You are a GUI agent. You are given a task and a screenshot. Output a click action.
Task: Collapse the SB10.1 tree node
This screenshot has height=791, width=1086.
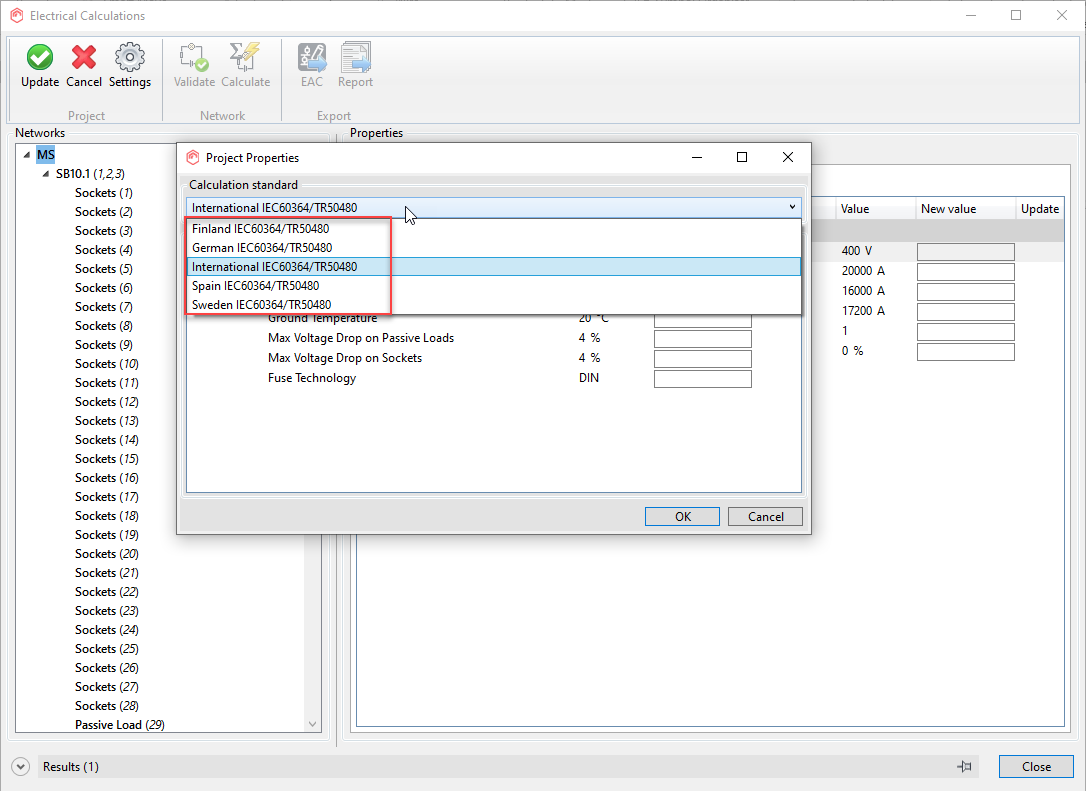[46, 174]
